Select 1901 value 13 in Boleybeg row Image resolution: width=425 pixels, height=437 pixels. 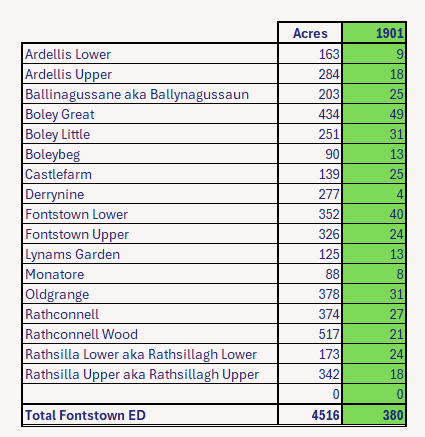[x=374, y=154]
